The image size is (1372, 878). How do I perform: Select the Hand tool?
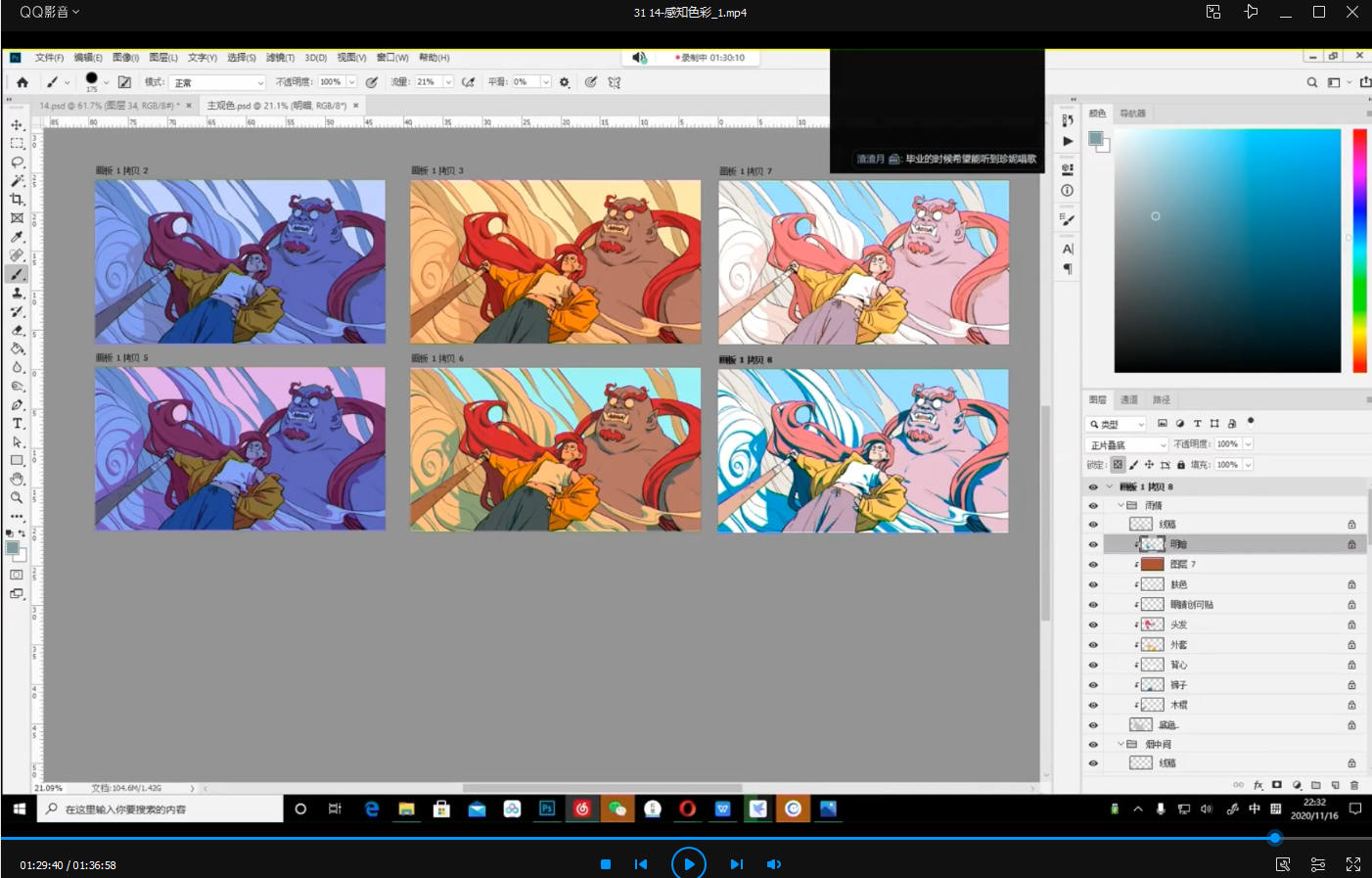coord(17,480)
